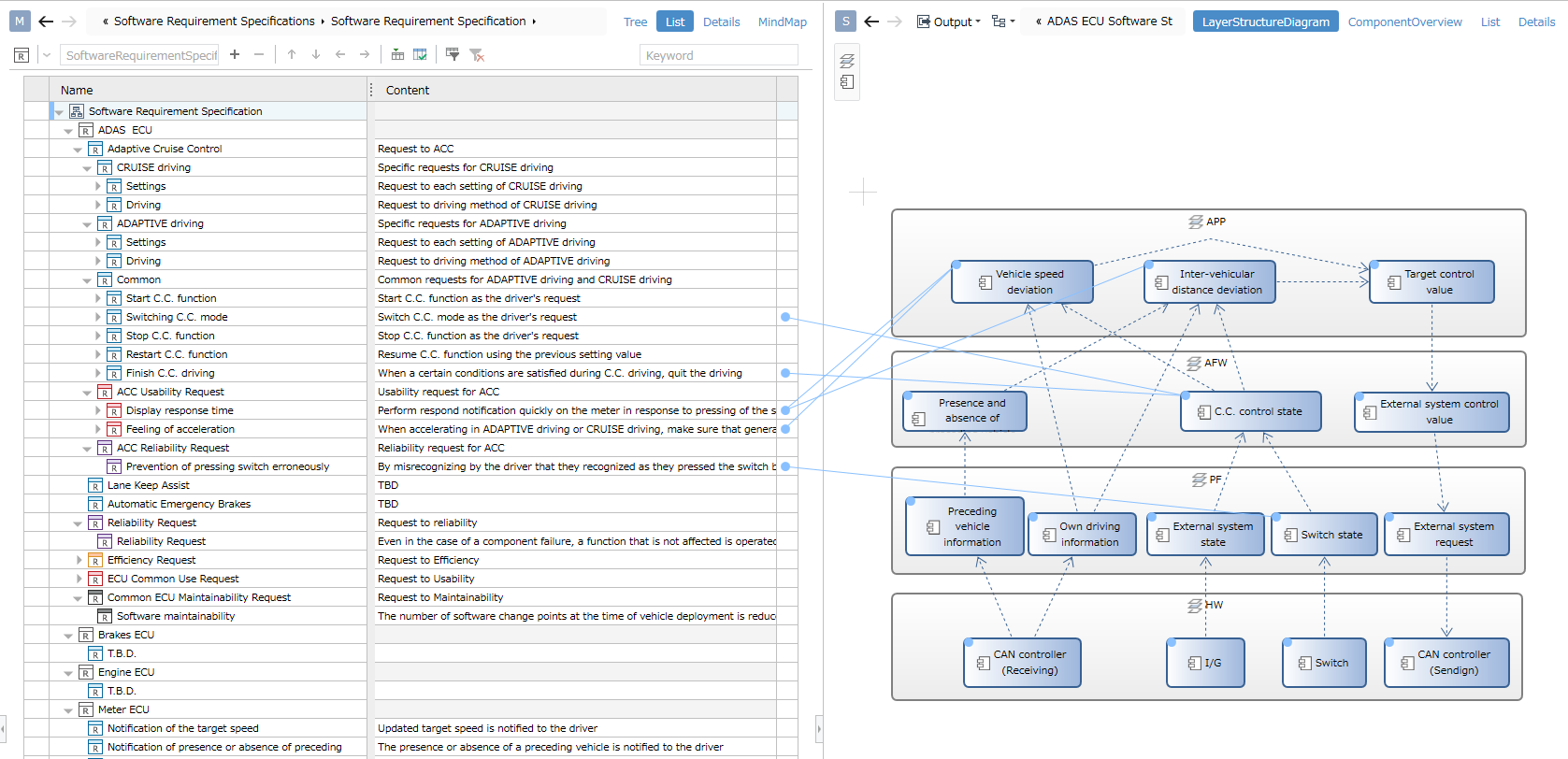Indent item with right arrow icon
1568x759 pixels.
tap(365, 54)
